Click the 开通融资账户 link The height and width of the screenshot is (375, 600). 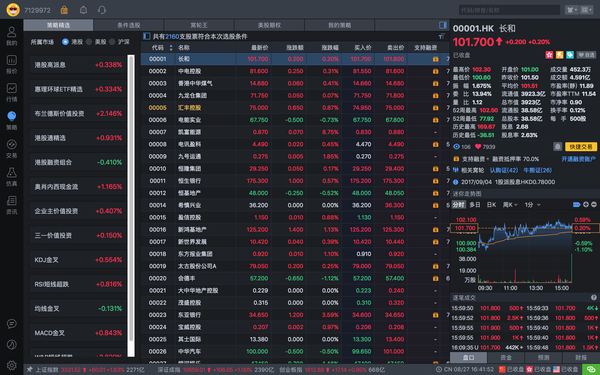pyautogui.click(x=579, y=159)
